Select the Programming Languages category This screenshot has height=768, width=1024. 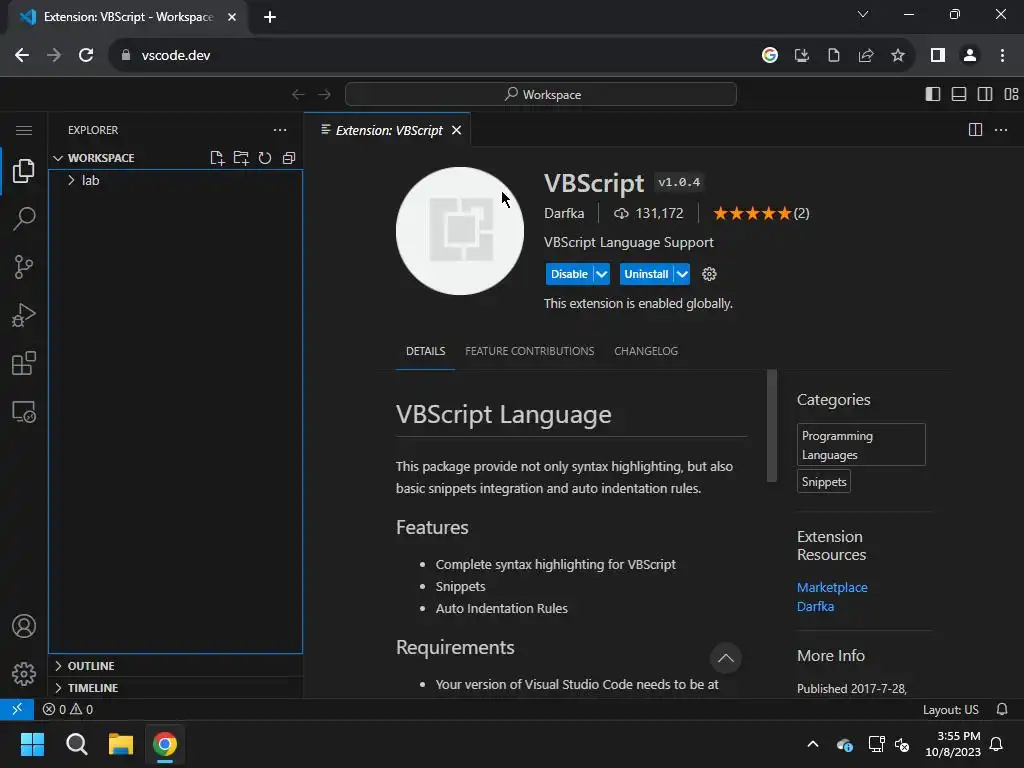(861, 445)
